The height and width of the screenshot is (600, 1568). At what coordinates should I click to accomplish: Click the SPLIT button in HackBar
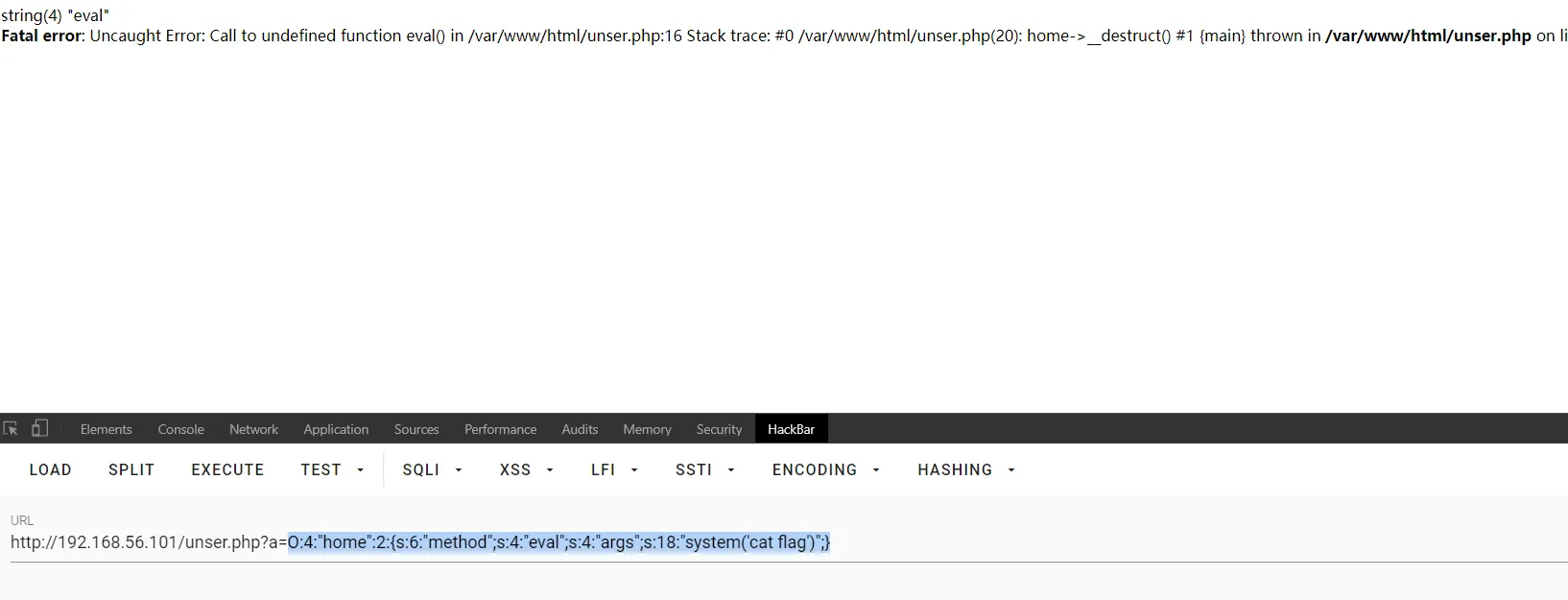click(131, 469)
